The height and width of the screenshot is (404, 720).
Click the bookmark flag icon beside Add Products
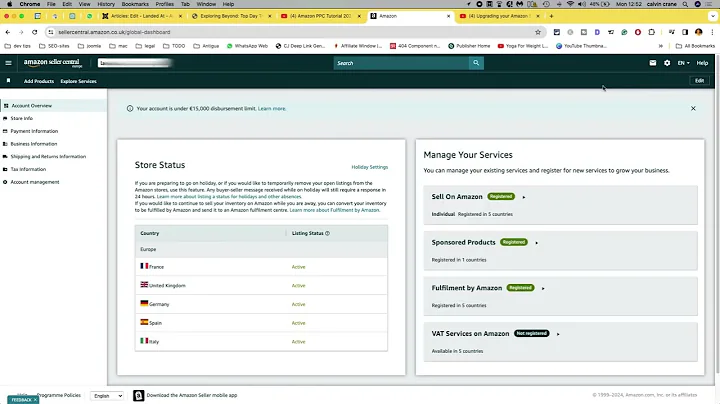(x=8, y=81)
